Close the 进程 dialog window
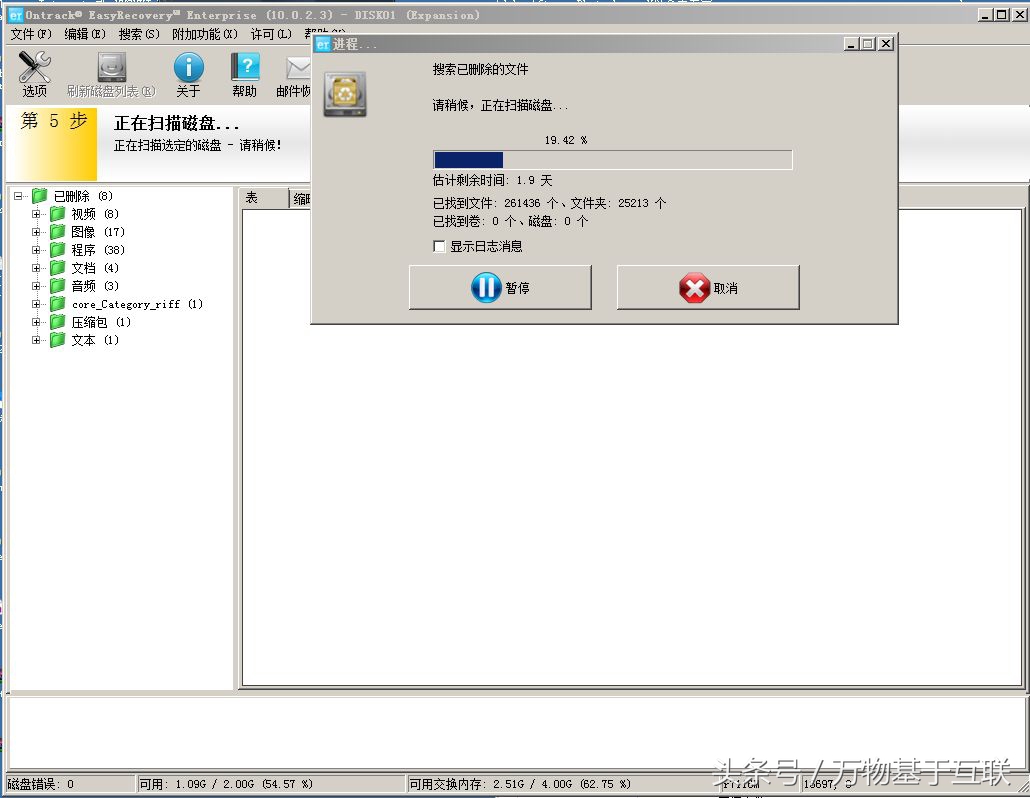 [885, 44]
